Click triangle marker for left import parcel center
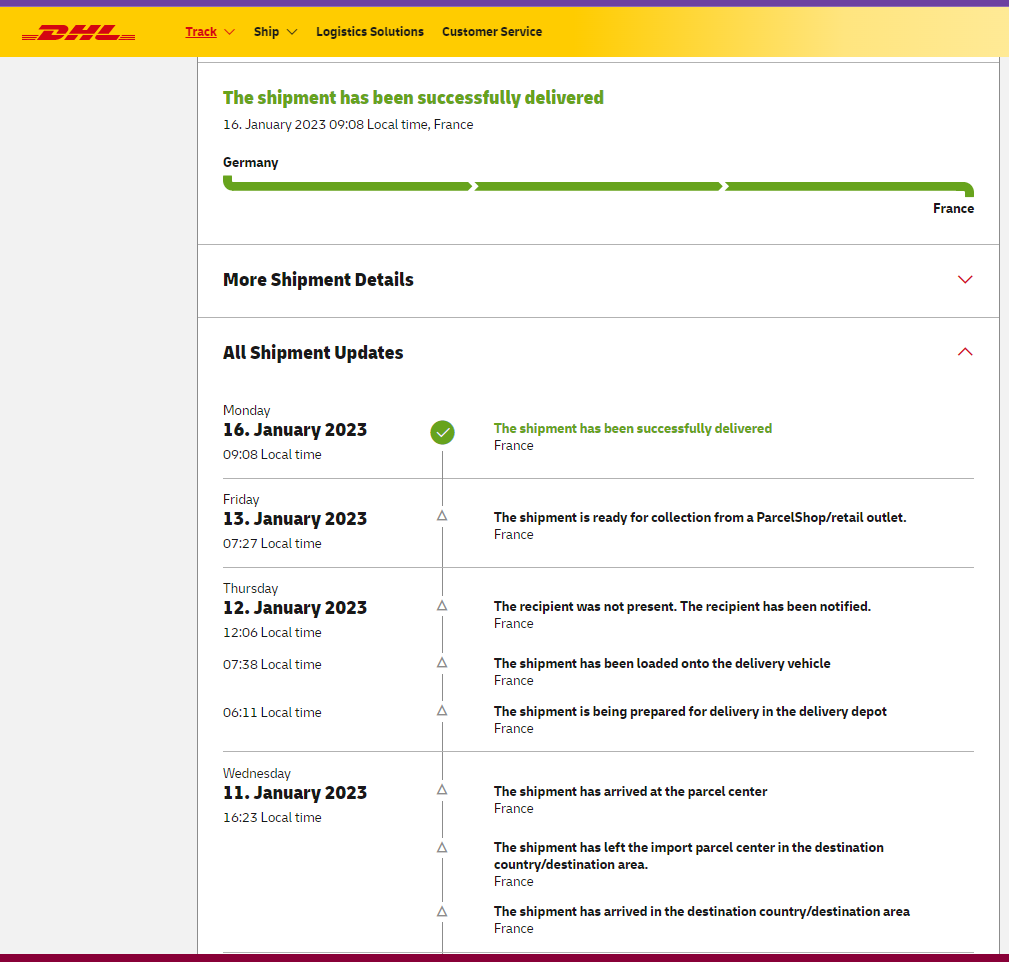This screenshot has width=1009, height=962. [442, 848]
